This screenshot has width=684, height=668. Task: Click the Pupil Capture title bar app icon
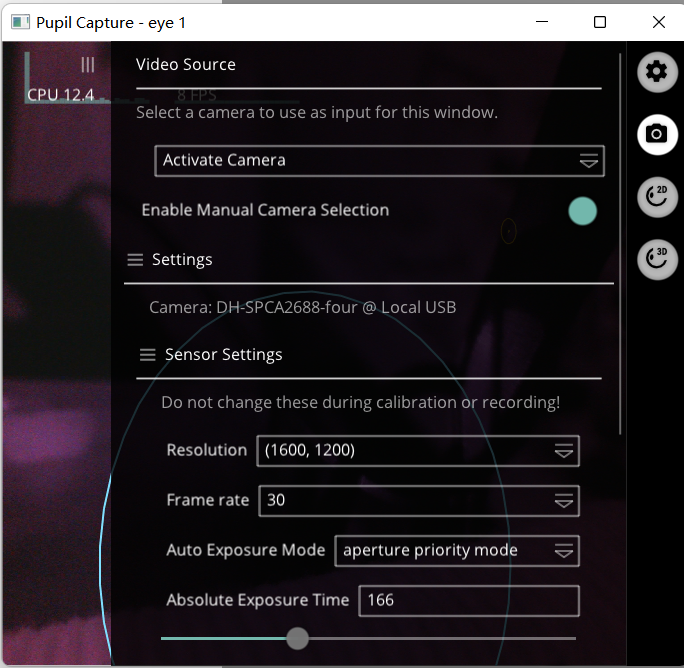(x=20, y=22)
